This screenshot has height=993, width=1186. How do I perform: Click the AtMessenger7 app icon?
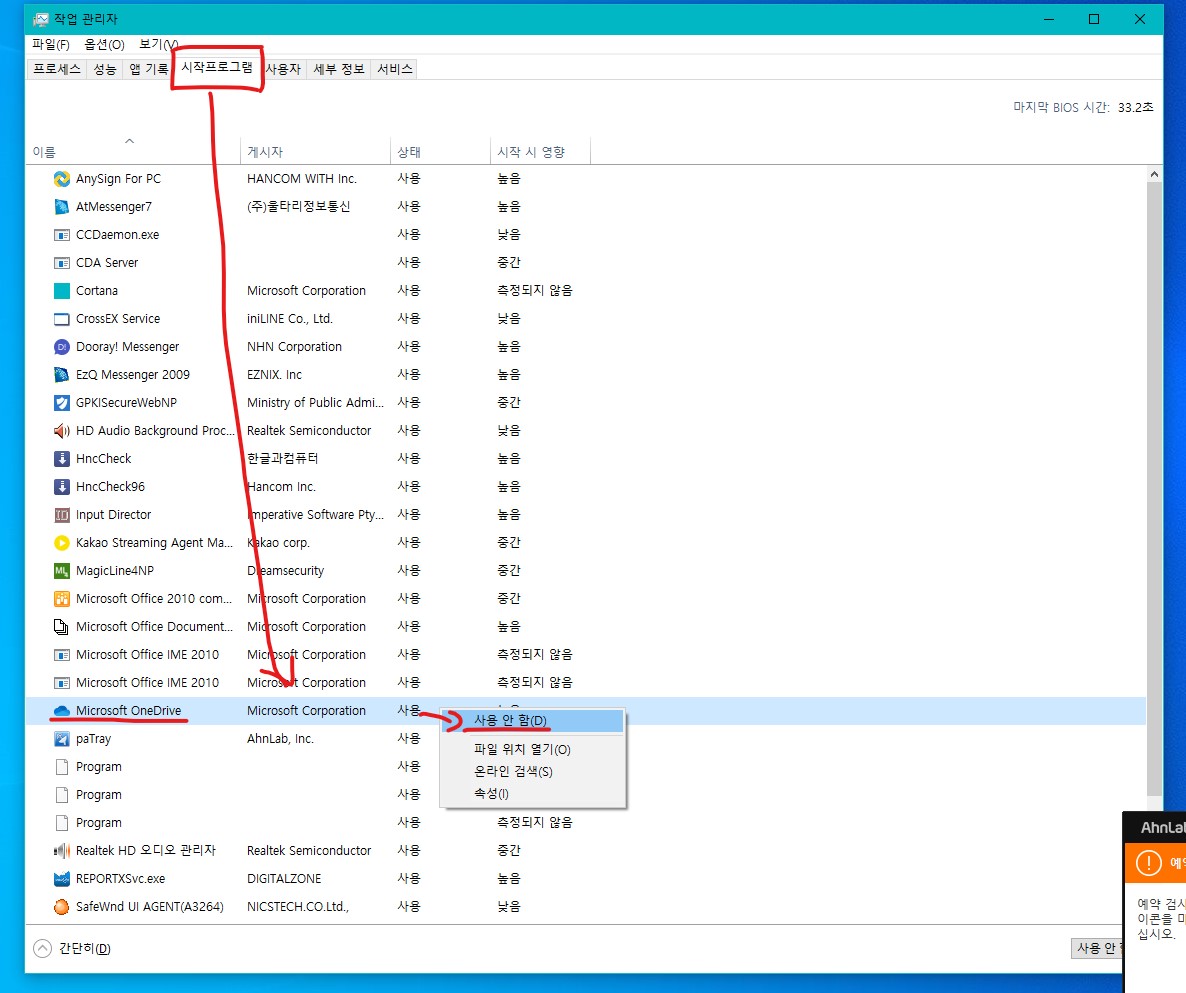click(x=61, y=207)
